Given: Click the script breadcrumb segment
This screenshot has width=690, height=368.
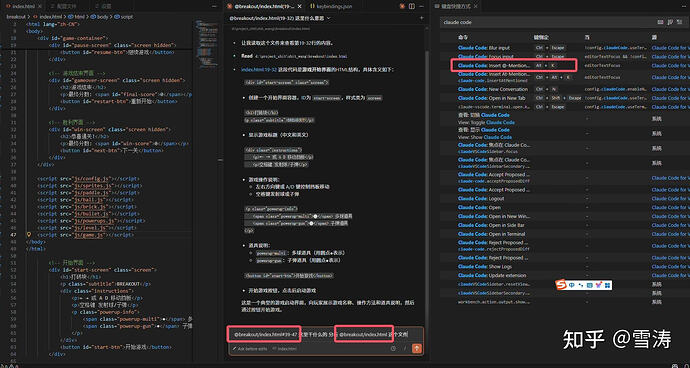Looking at the screenshot, I should click(x=124, y=16).
